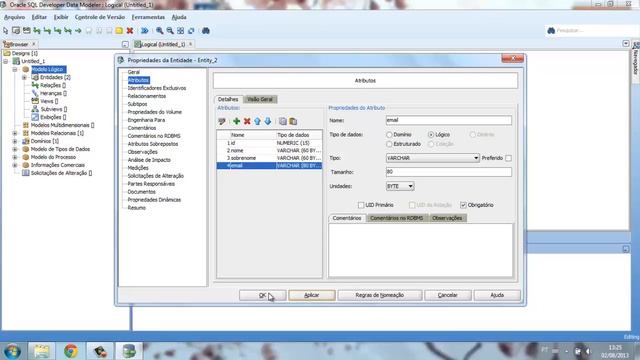Image resolution: width=640 pixels, height=360 pixels.
Task: Open the Unidades BYTE dropdown
Action: [x=410, y=186]
